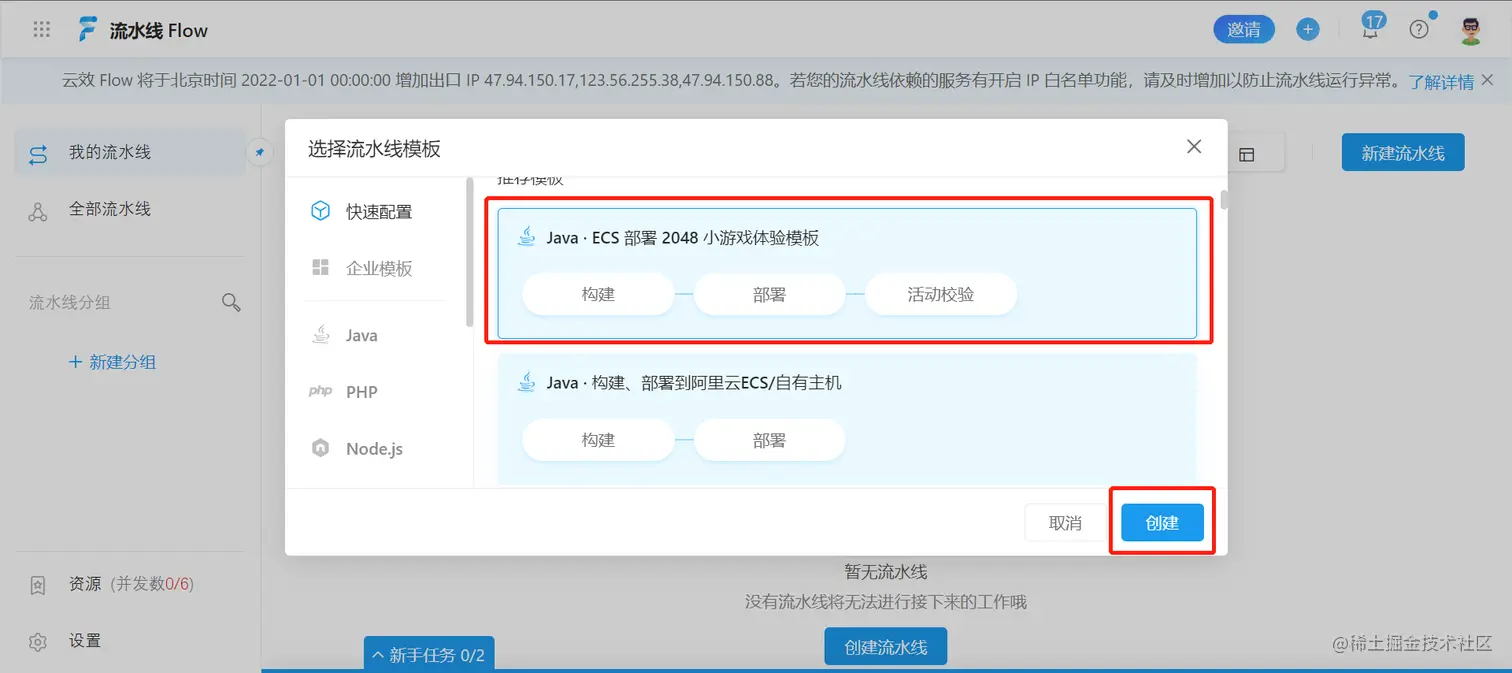This screenshot has height=673, width=1512.
Task: Click 部署 stage in 阿里云ECS template
Action: tap(769, 440)
